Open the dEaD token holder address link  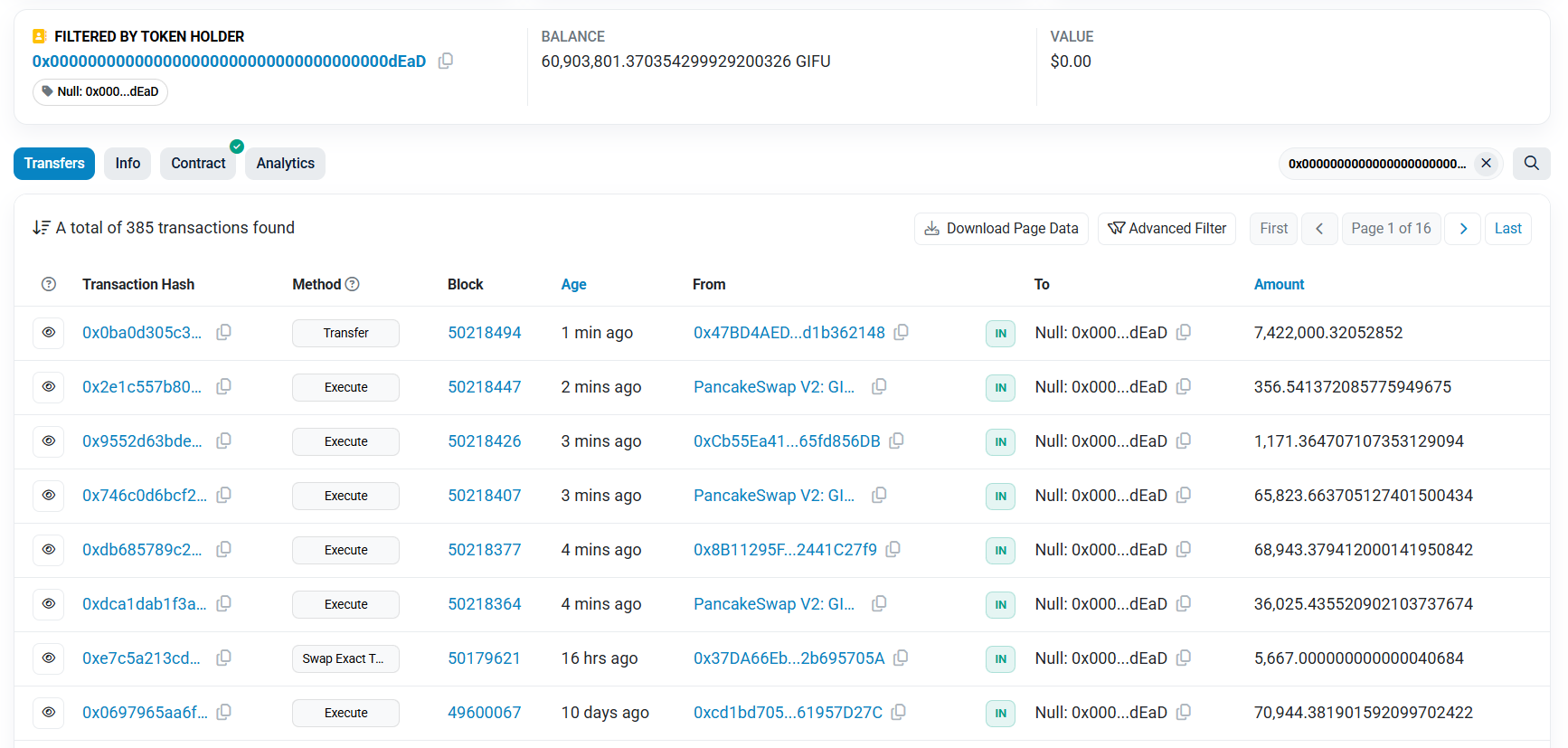229,62
